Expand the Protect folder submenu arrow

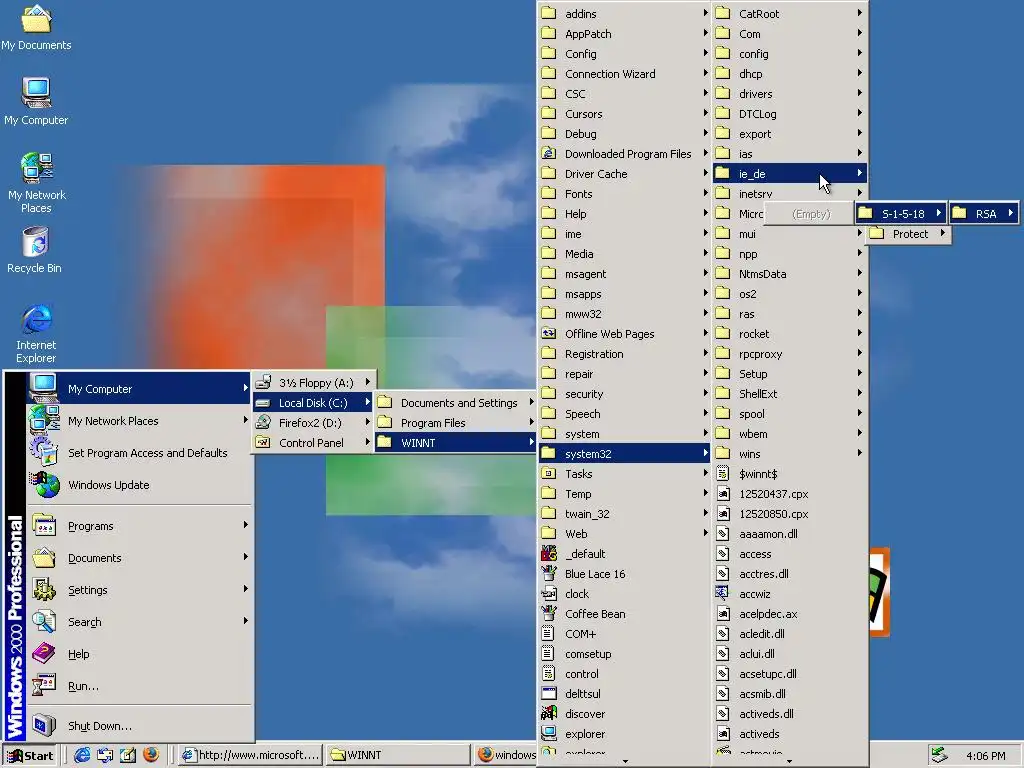point(942,233)
